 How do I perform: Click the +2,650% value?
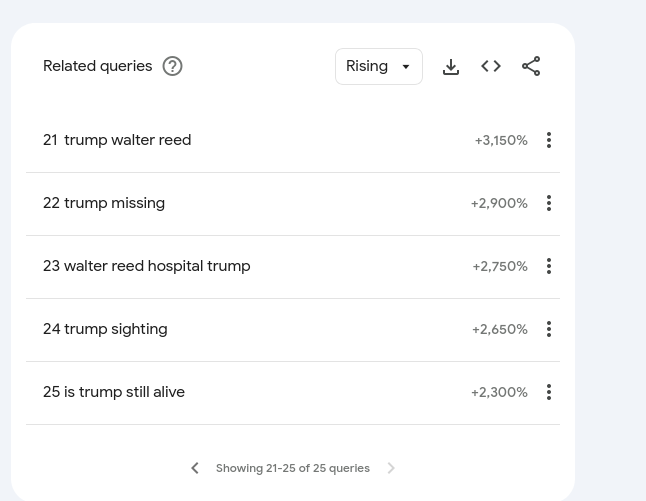[500, 330]
